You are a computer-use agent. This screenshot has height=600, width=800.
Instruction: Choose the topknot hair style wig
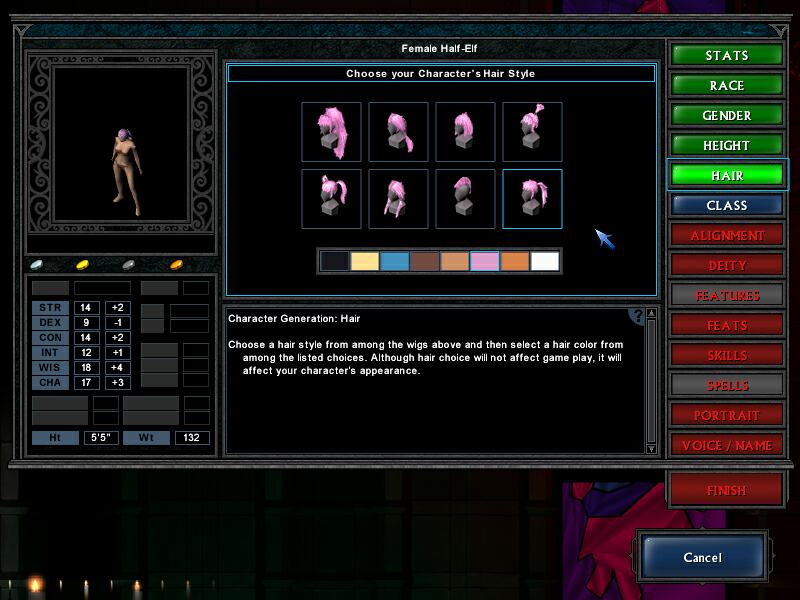tap(531, 132)
